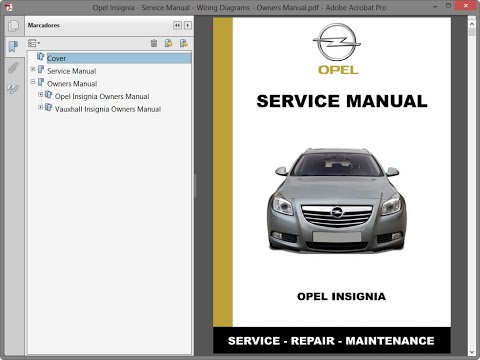Click the OPEL INSIGNIA text on the cover
Viewport: 480px width, 360px height.
tap(341, 297)
